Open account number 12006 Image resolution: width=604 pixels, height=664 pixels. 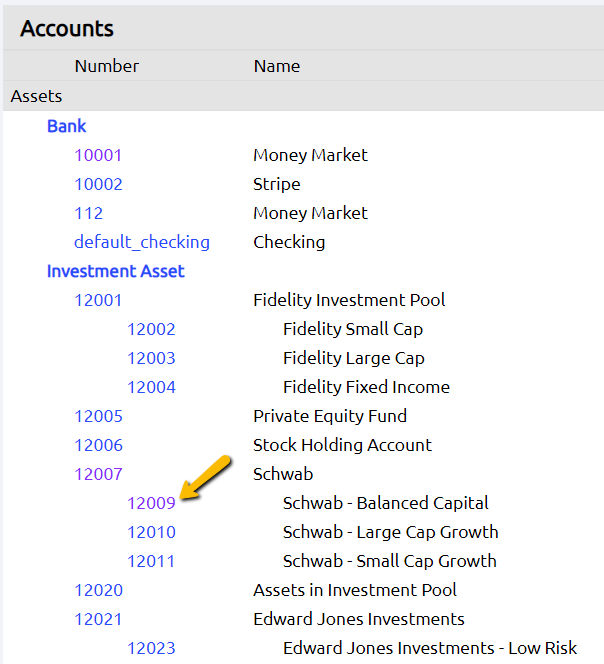pyautogui.click(x=99, y=445)
